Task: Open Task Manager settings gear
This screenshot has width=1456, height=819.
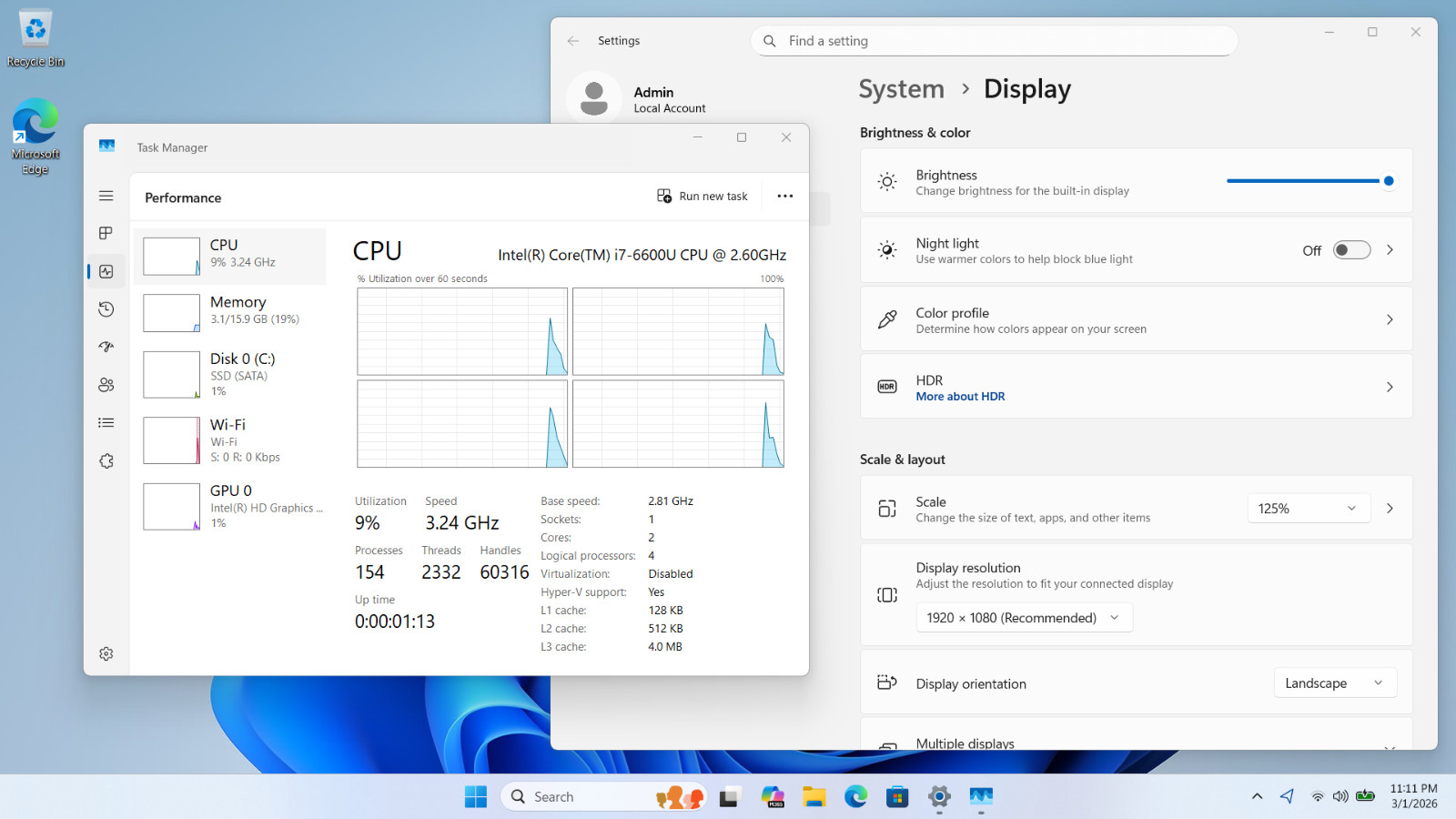Action: (x=106, y=653)
